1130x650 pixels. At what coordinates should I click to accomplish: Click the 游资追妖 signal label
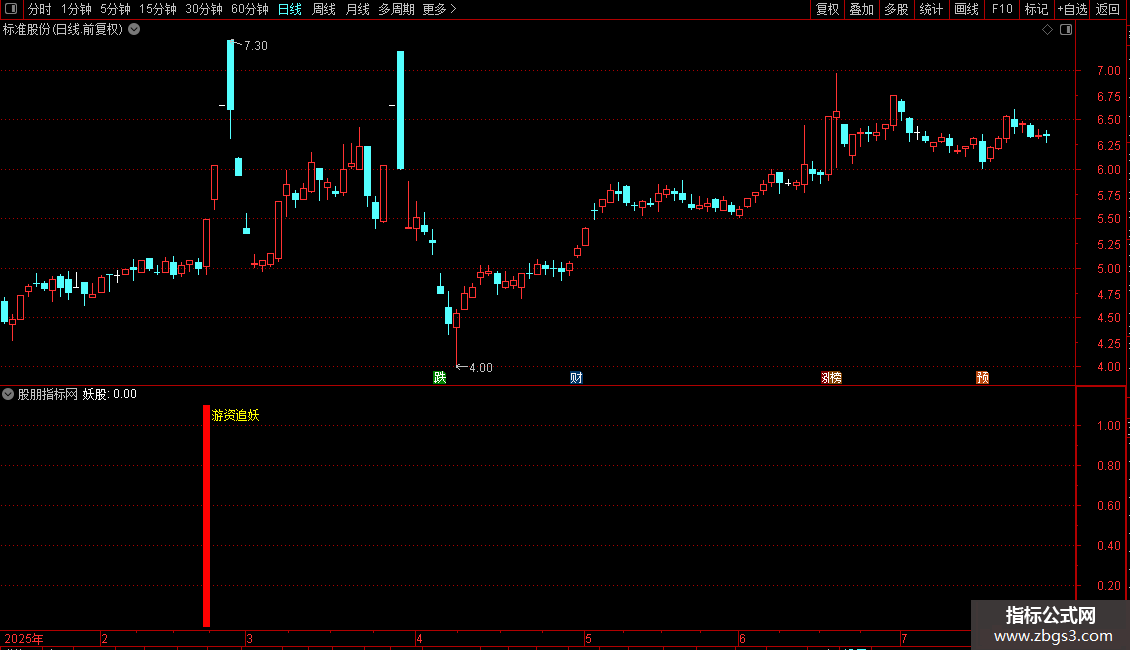point(235,415)
